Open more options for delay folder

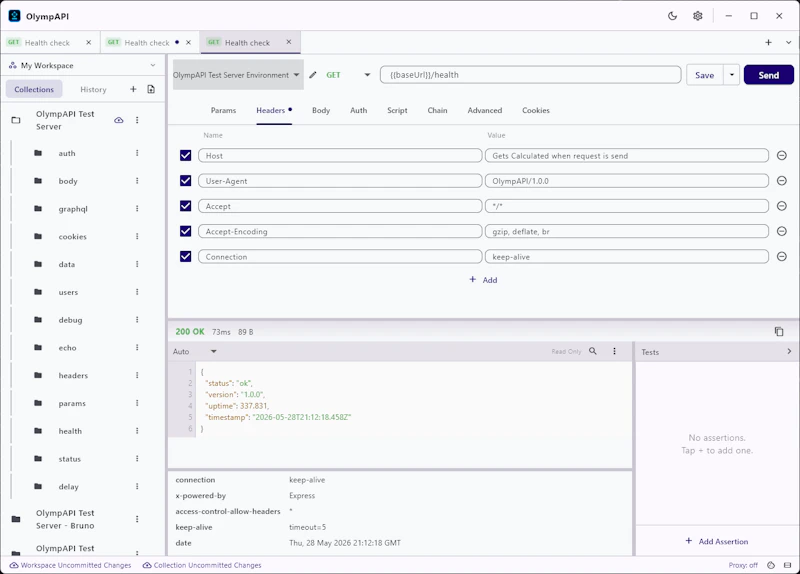pyautogui.click(x=137, y=486)
